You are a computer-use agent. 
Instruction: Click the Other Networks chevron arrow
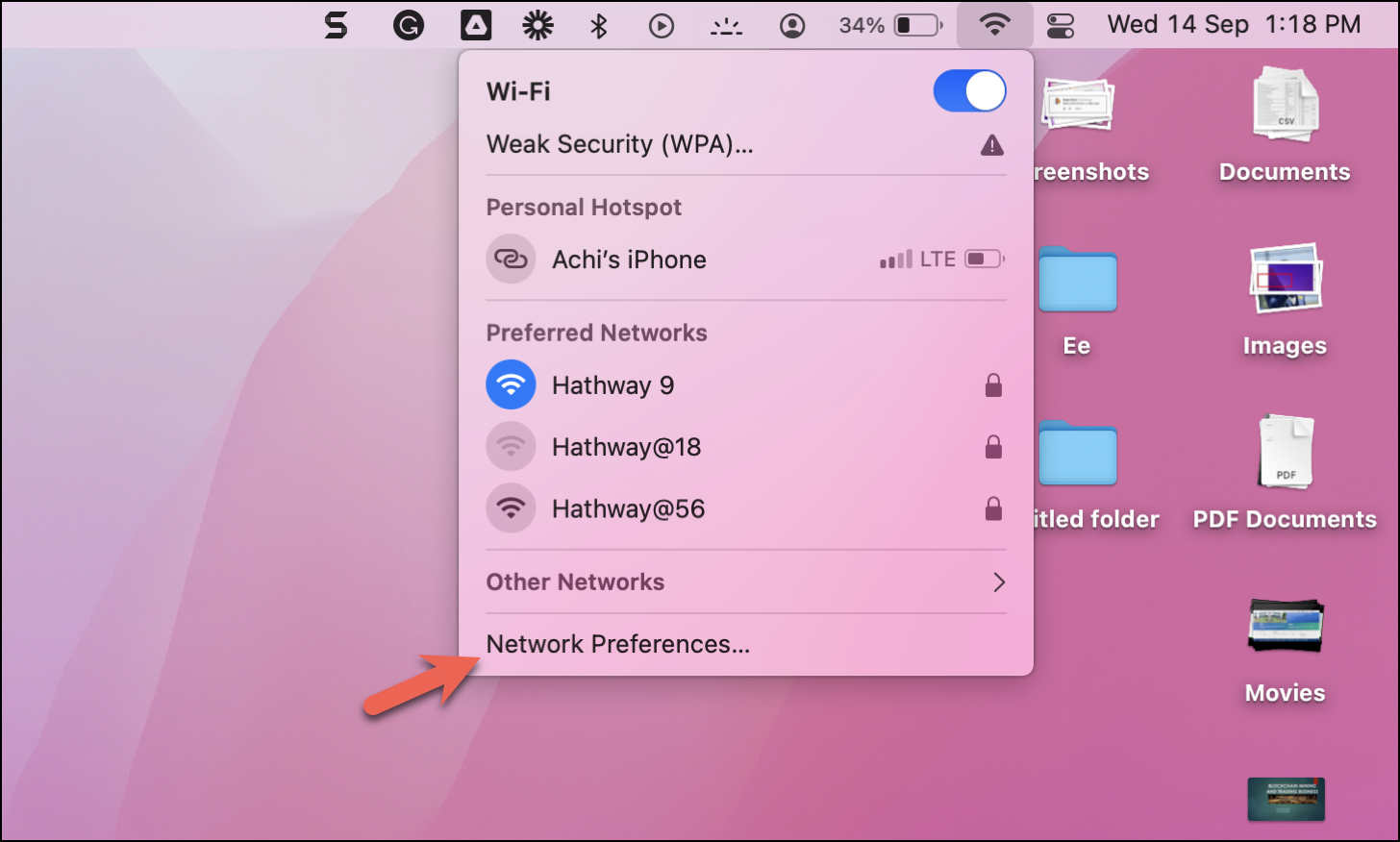pos(999,582)
